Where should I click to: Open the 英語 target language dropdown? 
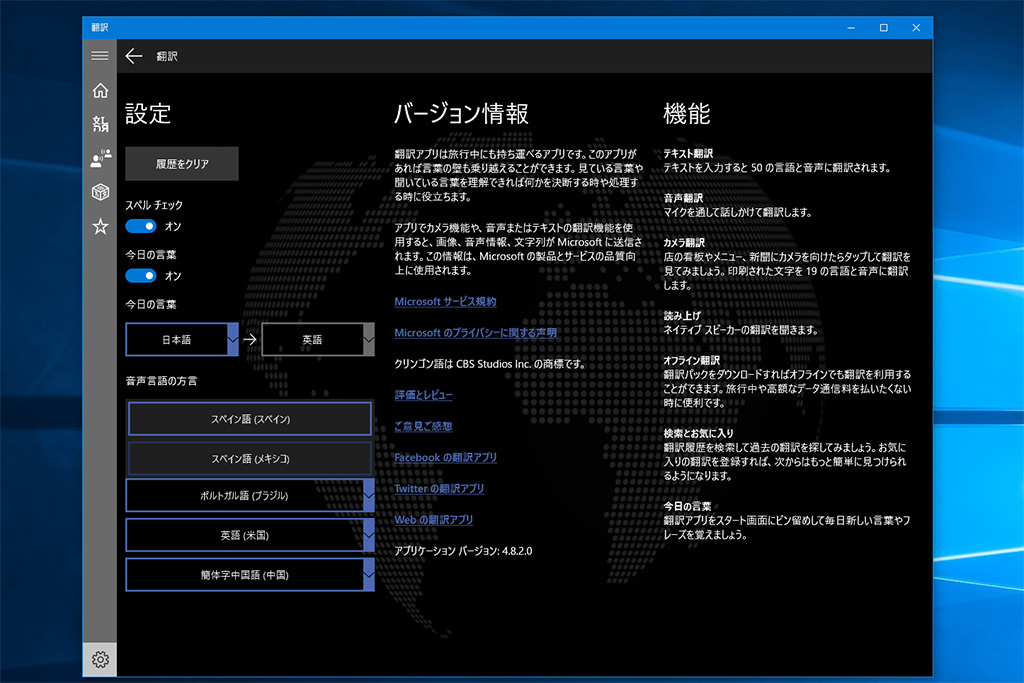318,340
